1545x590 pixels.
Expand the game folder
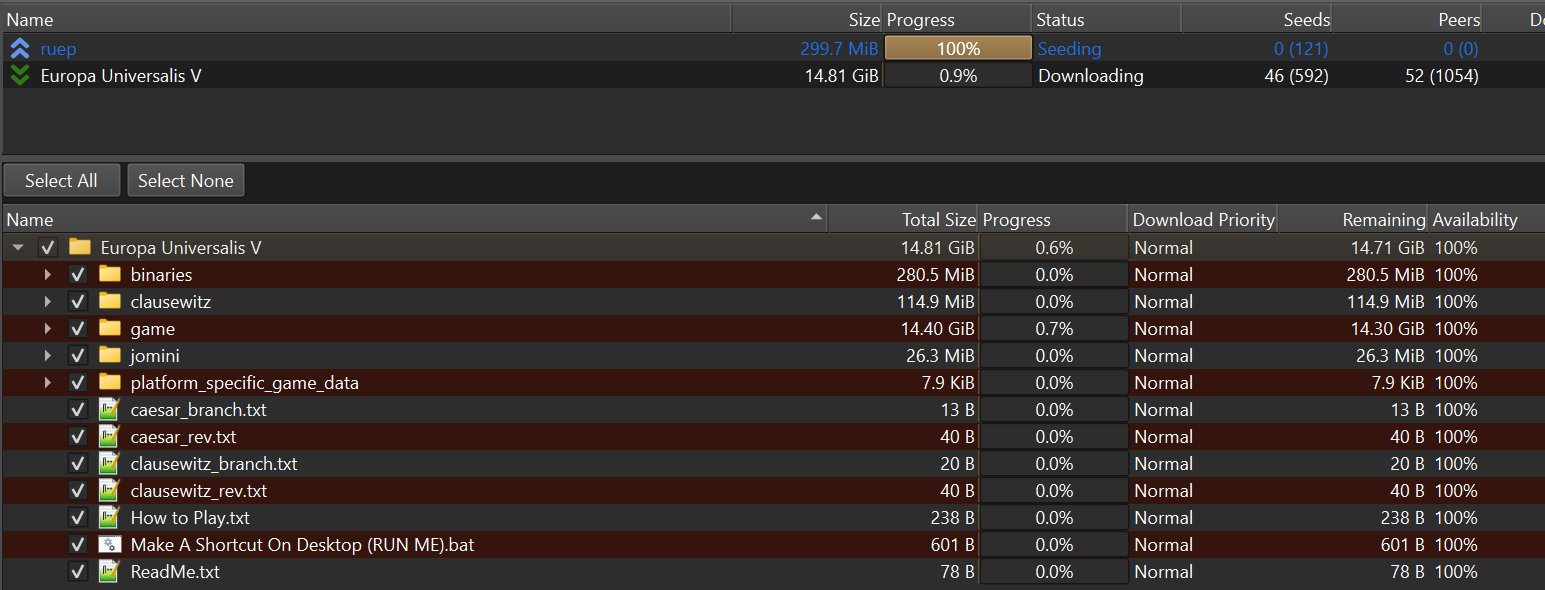(x=47, y=328)
